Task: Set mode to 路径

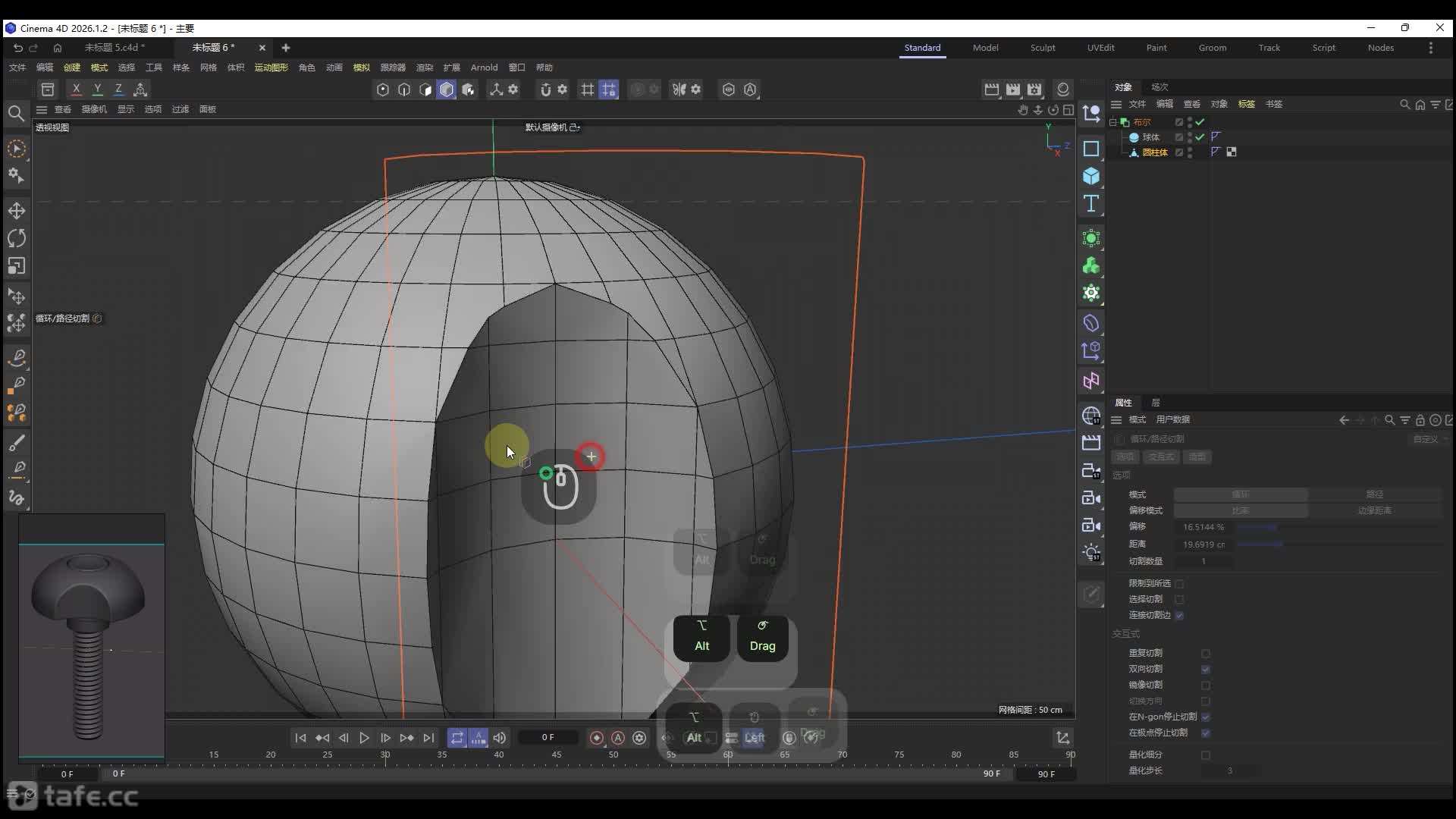Action: (1374, 494)
